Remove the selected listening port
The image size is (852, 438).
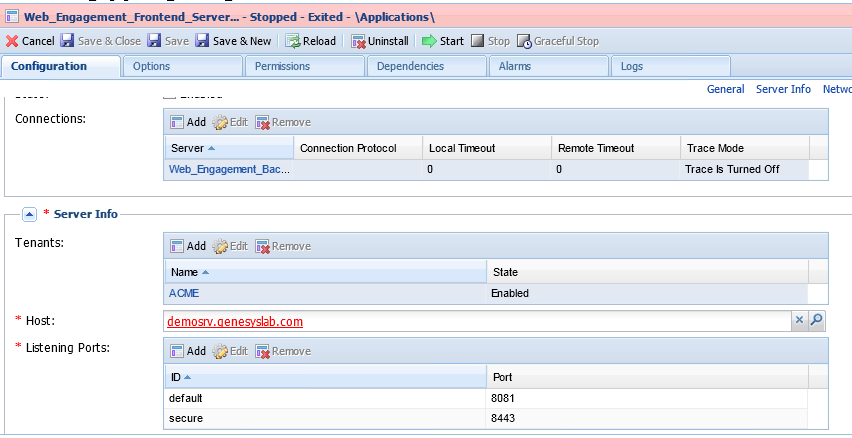pyautogui.click(x=284, y=351)
